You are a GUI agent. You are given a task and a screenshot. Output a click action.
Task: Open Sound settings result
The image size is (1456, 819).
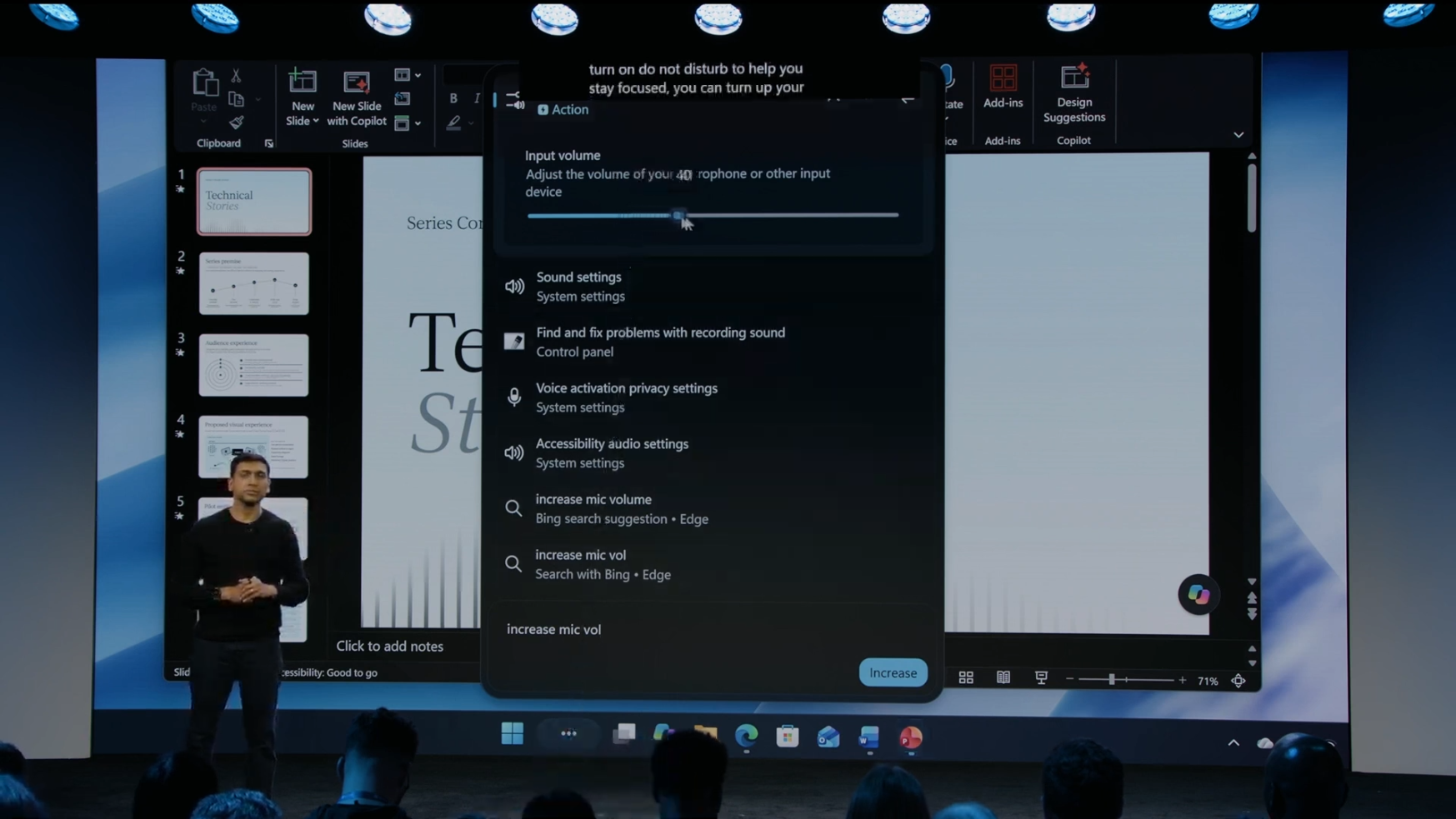click(x=713, y=287)
